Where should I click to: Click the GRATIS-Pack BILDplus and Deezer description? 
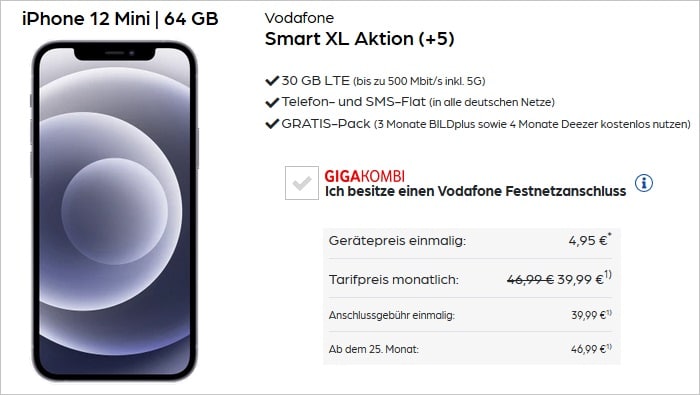532,124
